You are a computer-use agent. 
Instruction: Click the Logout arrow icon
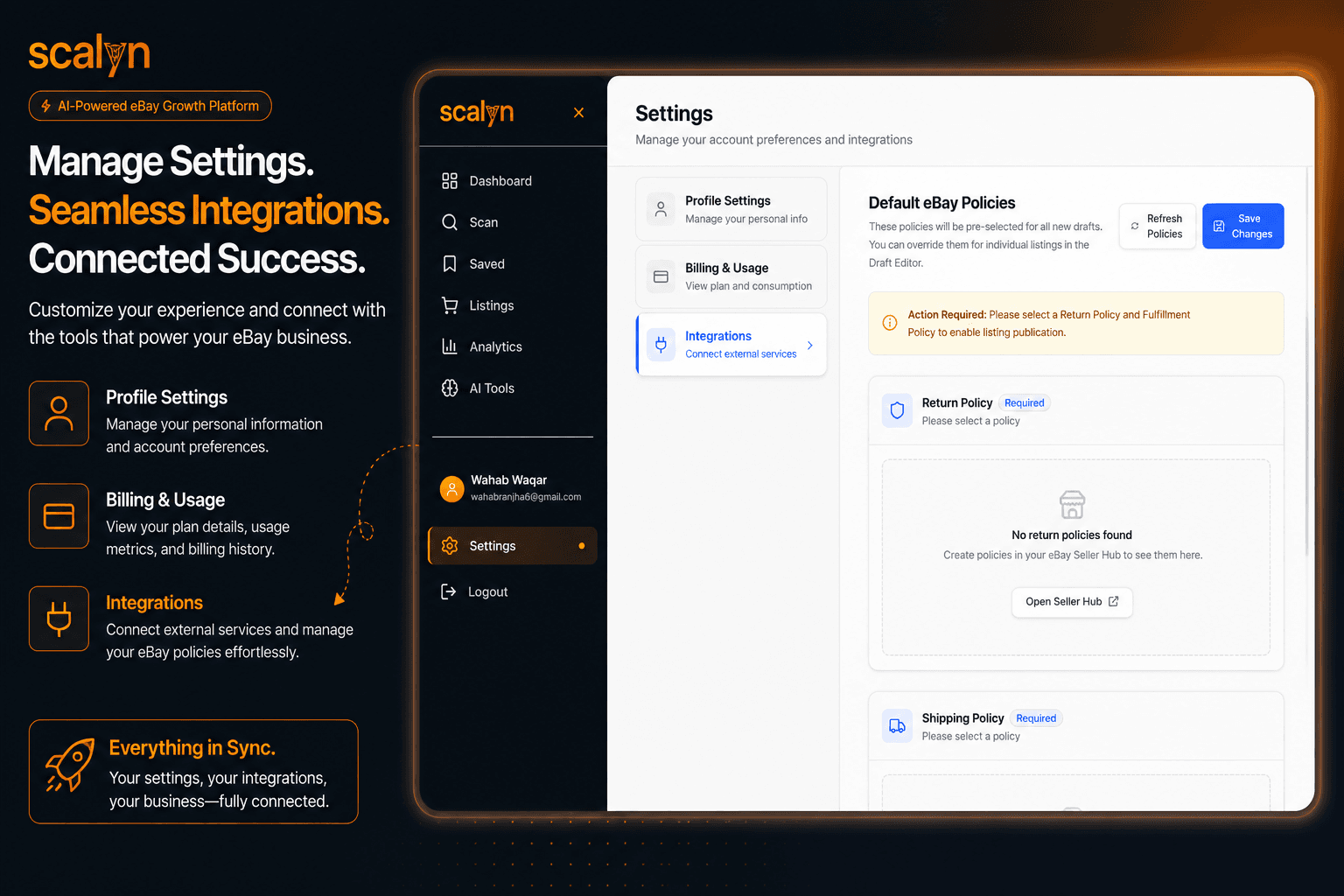pyautogui.click(x=448, y=591)
